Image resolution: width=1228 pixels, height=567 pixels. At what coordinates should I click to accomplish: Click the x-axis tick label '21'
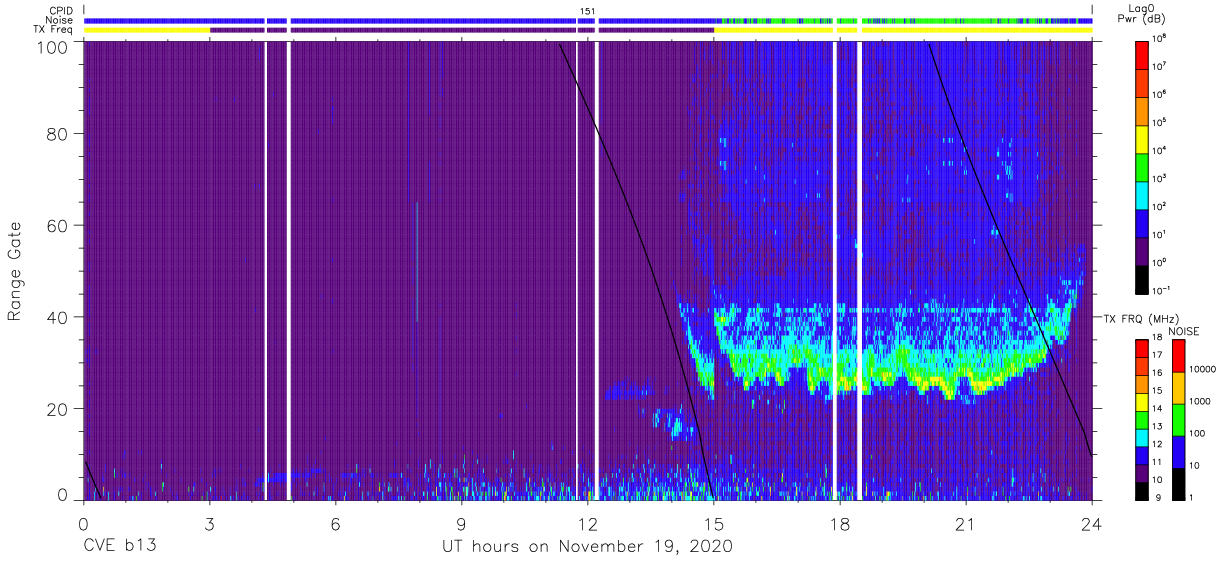965,524
